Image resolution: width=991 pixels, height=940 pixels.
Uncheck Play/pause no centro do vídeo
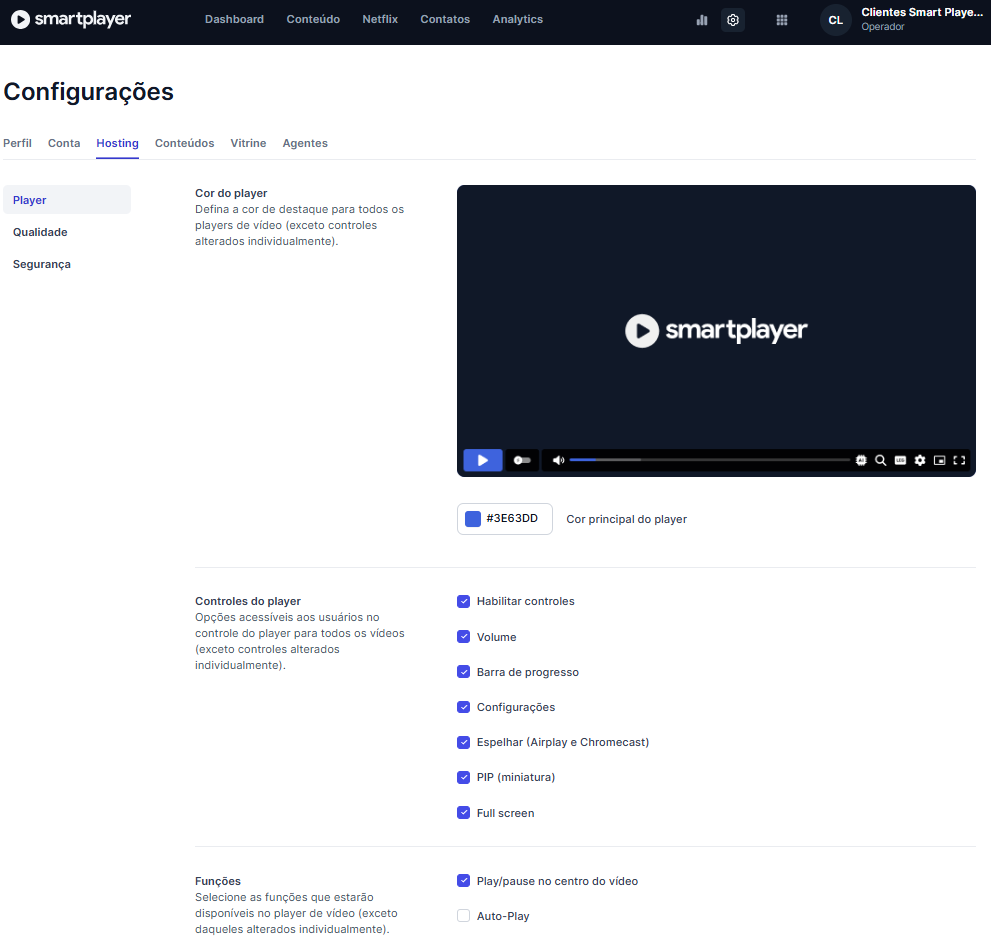463,881
